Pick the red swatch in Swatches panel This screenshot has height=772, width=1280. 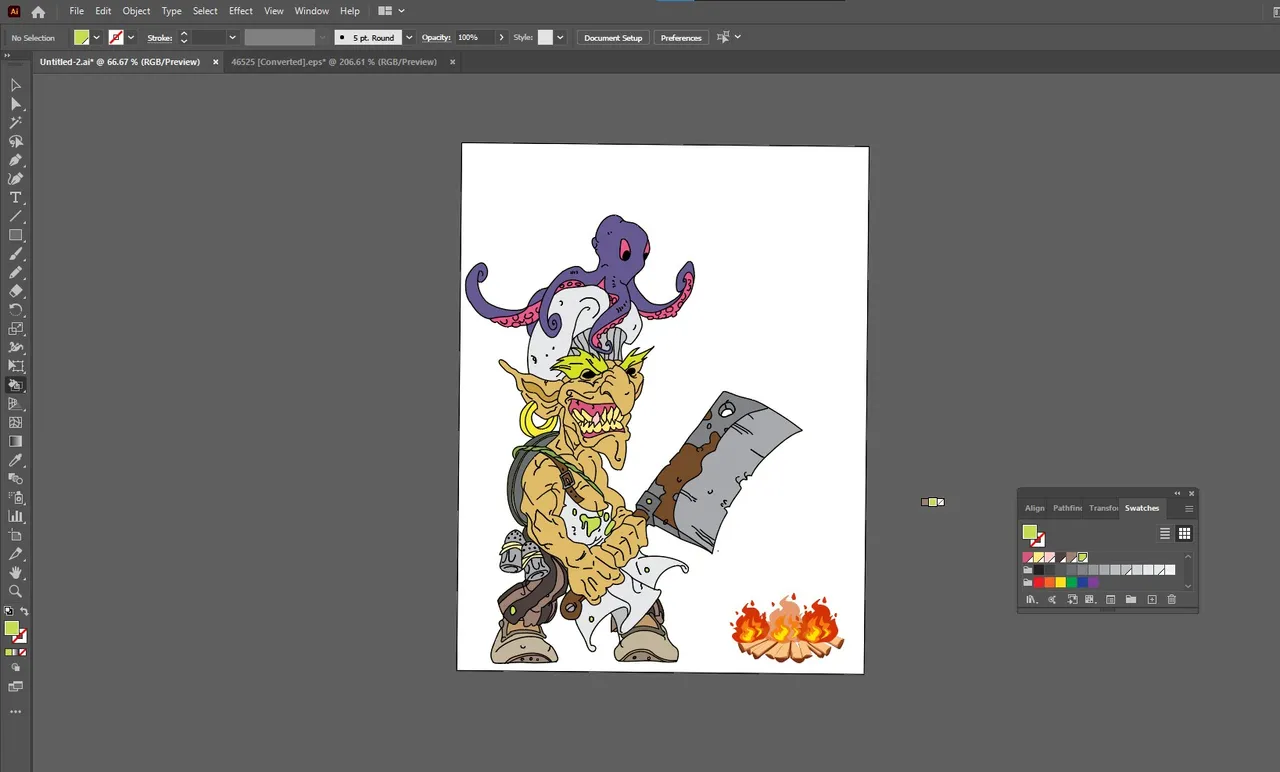[x=1039, y=582]
